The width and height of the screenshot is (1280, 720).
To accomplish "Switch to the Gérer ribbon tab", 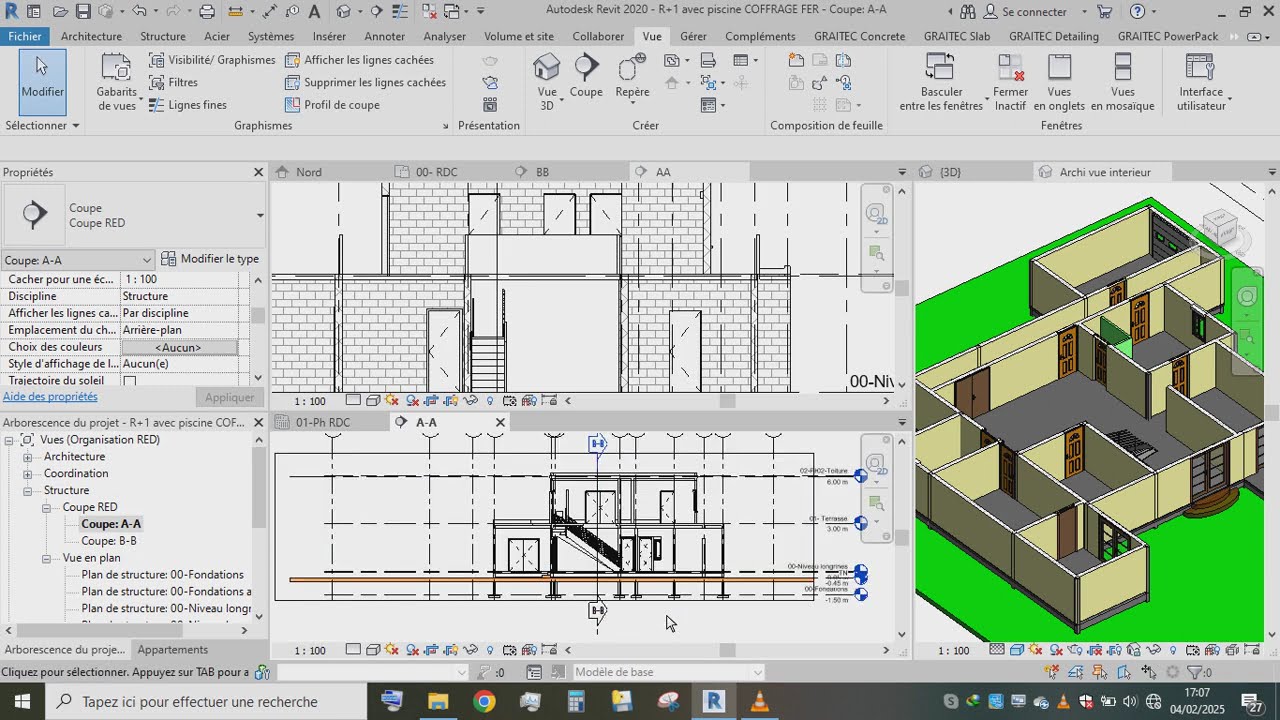I will [x=693, y=36].
